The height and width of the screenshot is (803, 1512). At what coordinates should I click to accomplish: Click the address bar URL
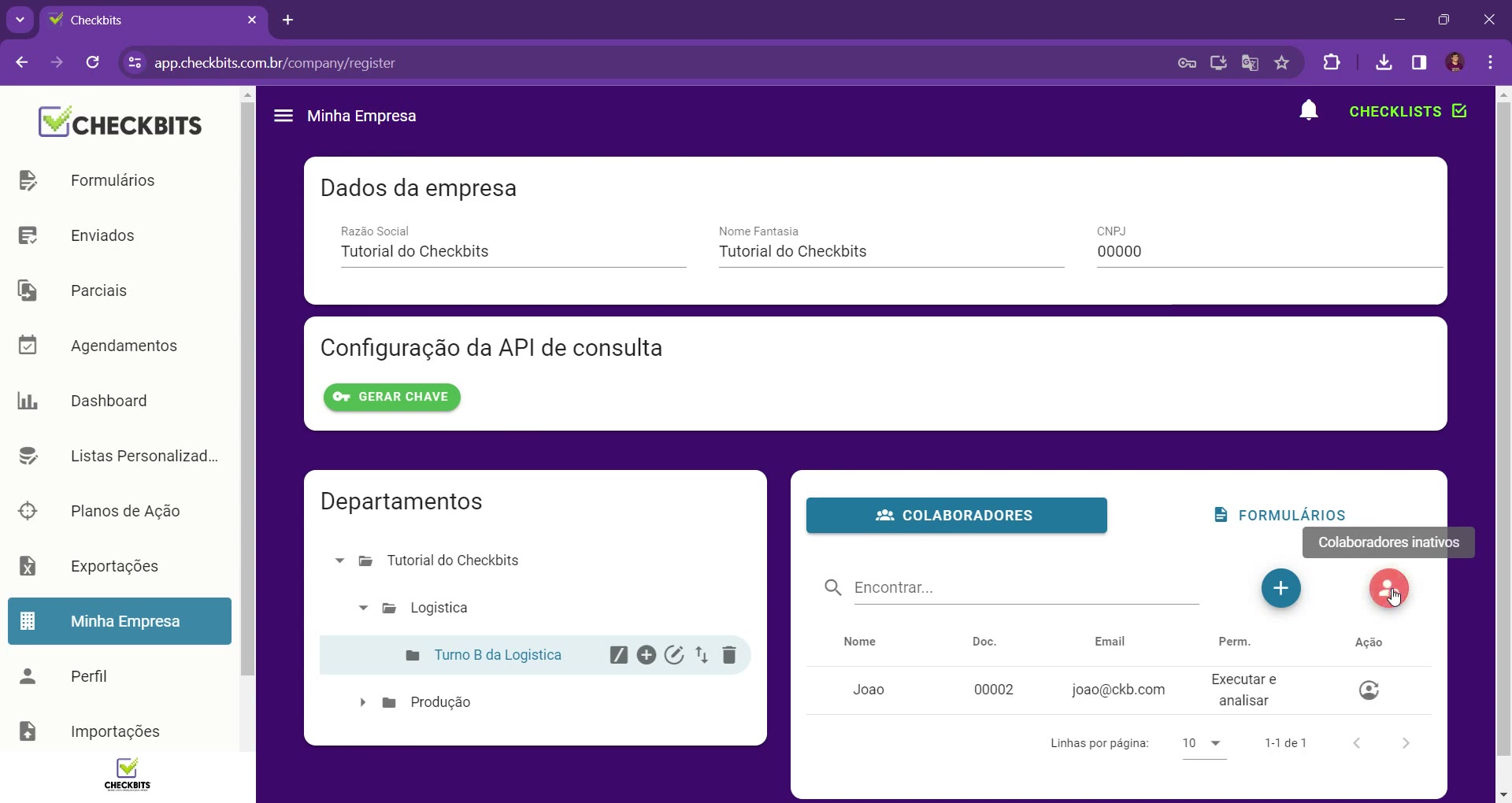click(x=275, y=63)
